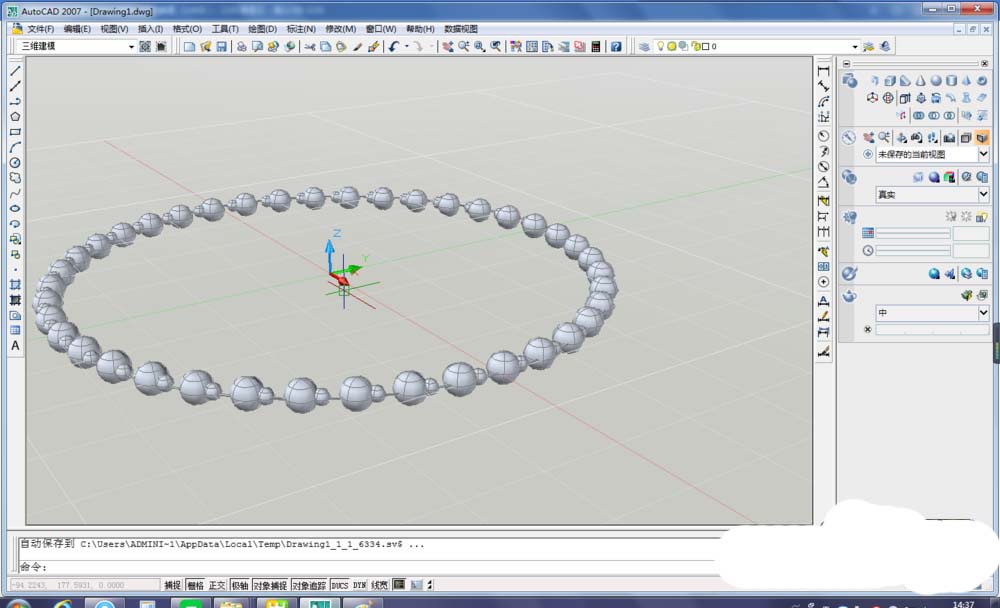Click the Undo arrow icon

(x=393, y=46)
